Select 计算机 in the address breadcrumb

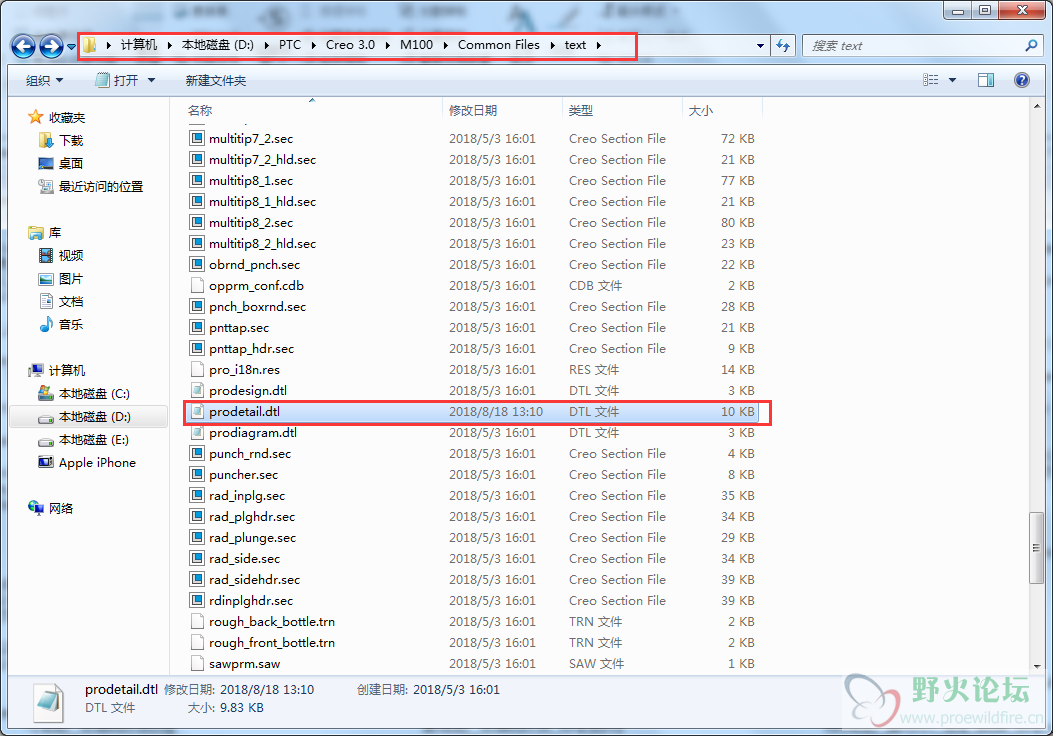point(139,45)
